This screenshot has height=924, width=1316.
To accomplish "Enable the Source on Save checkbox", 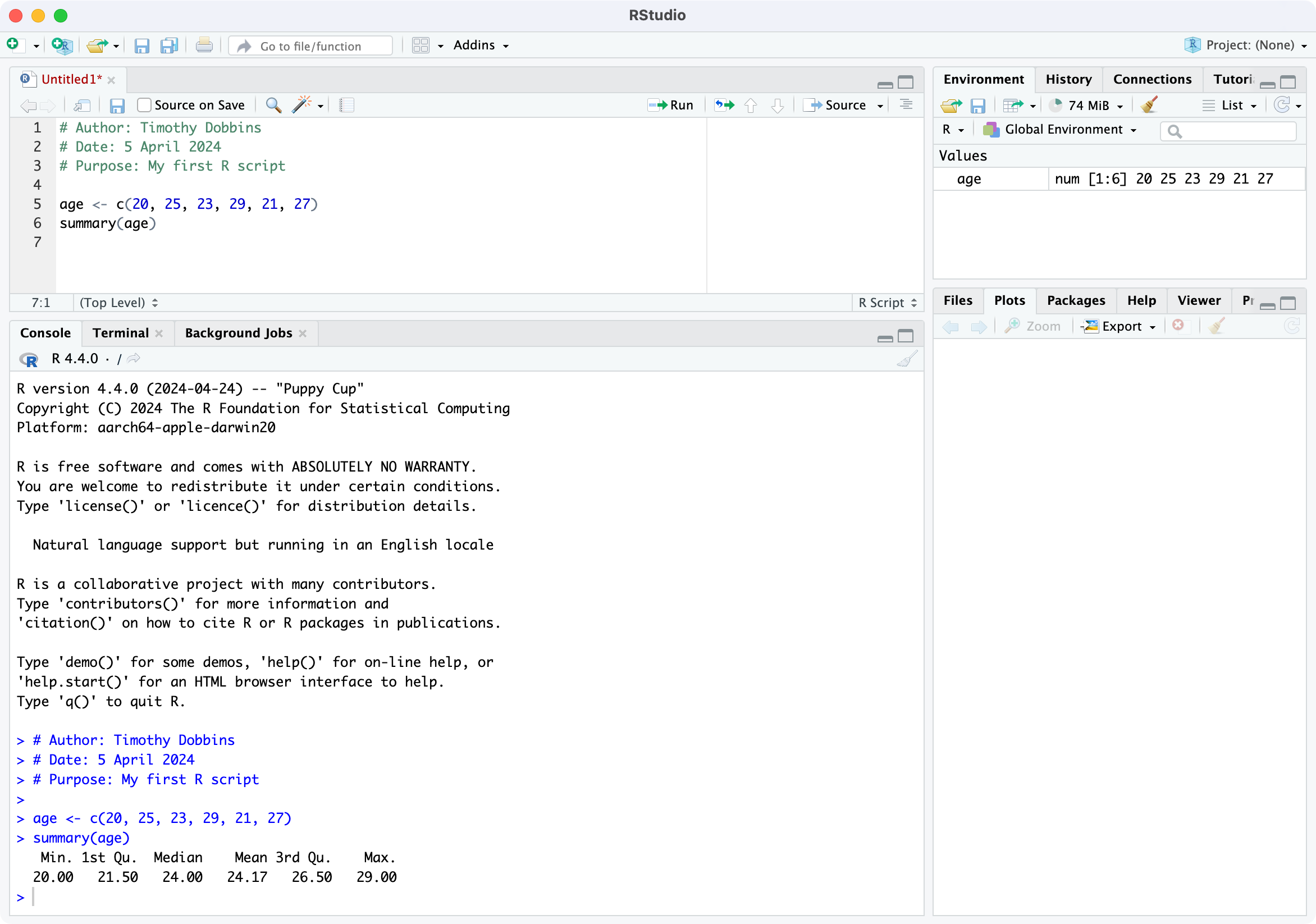I will (144, 105).
